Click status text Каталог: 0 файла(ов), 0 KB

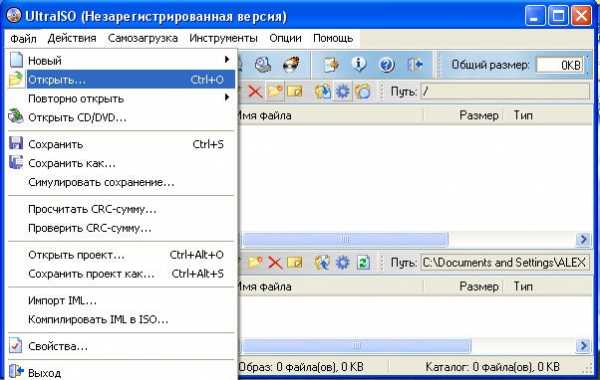pyautogui.click(x=492, y=367)
